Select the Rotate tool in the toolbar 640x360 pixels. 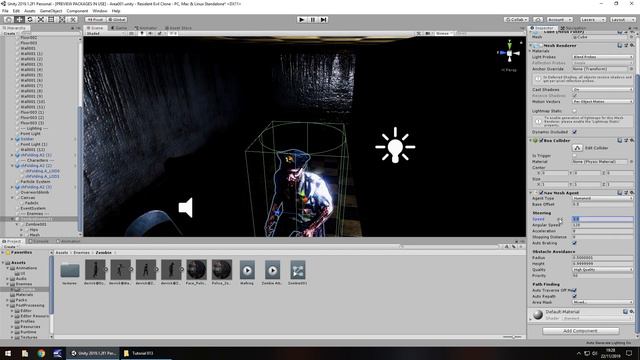point(30,20)
